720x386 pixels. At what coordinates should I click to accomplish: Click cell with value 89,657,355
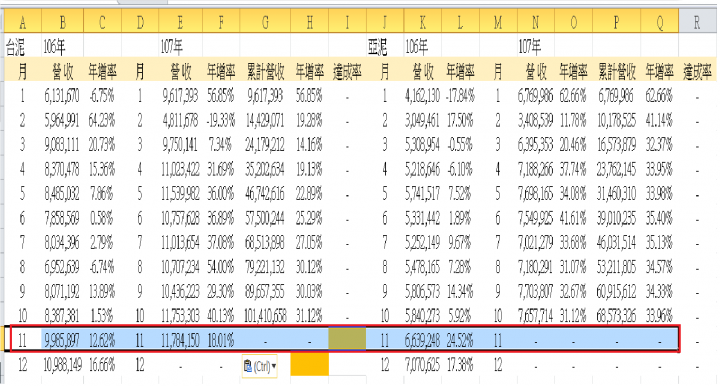tap(265, 291)
